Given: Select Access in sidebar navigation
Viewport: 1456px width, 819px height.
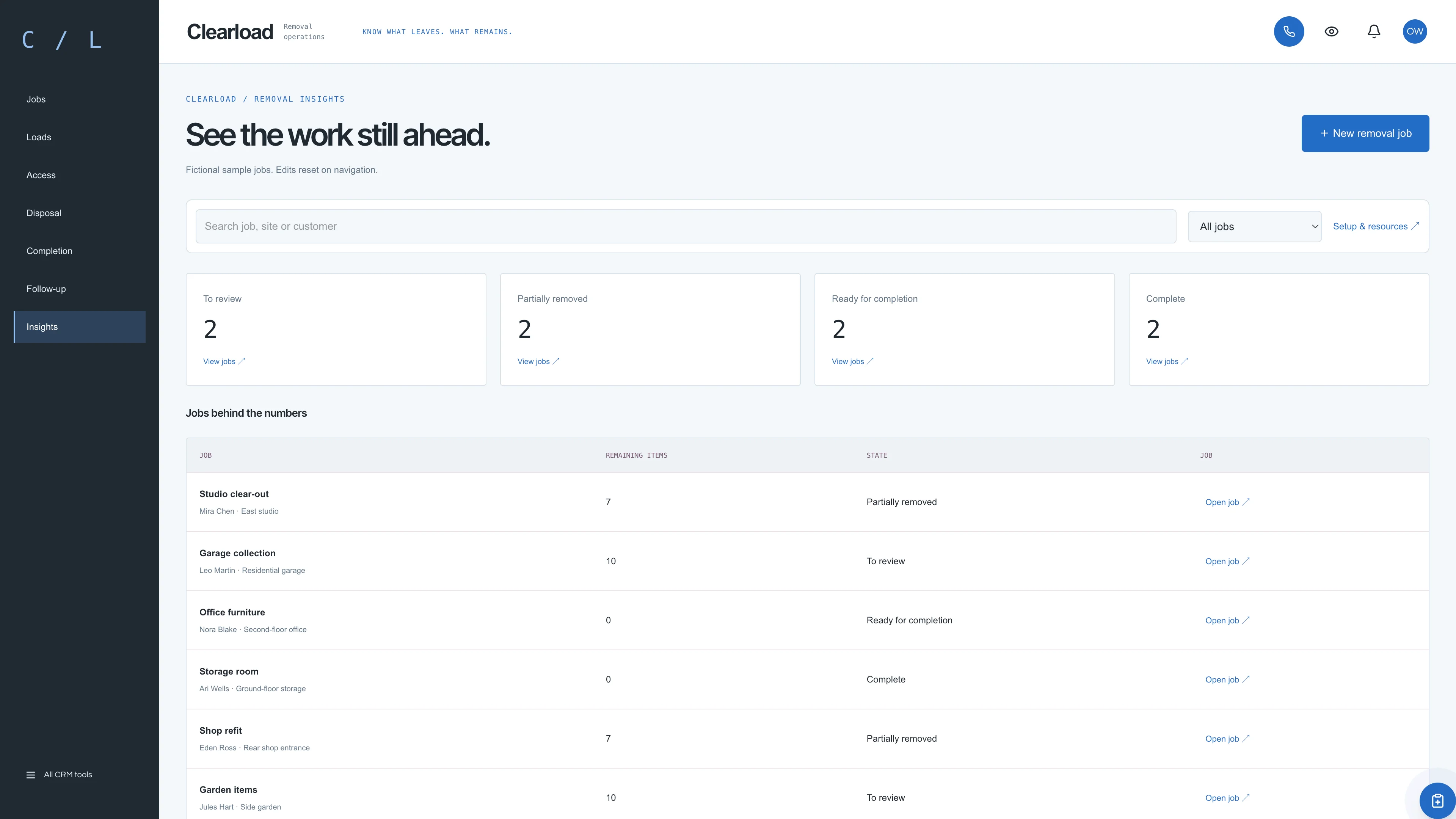Looking at the screenshot, I should pos(80,175).
